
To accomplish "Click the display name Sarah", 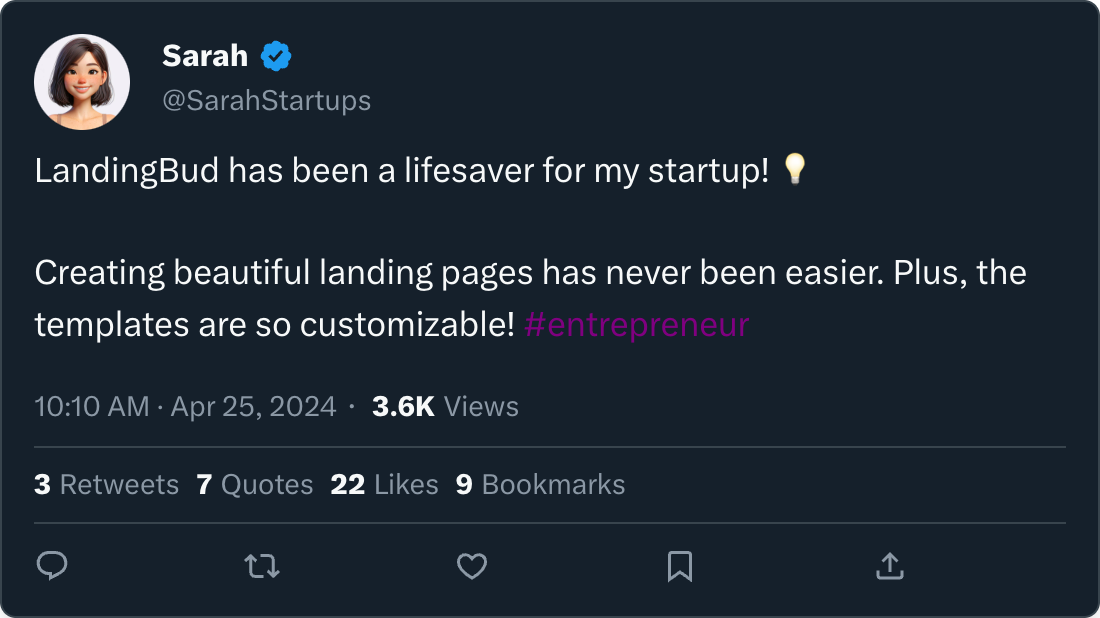I will tap(205, 56).
